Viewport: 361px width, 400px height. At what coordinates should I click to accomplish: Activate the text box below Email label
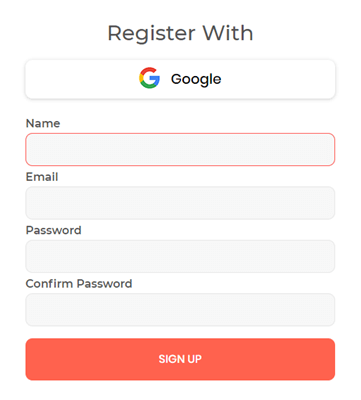click(x=180, y=203)
